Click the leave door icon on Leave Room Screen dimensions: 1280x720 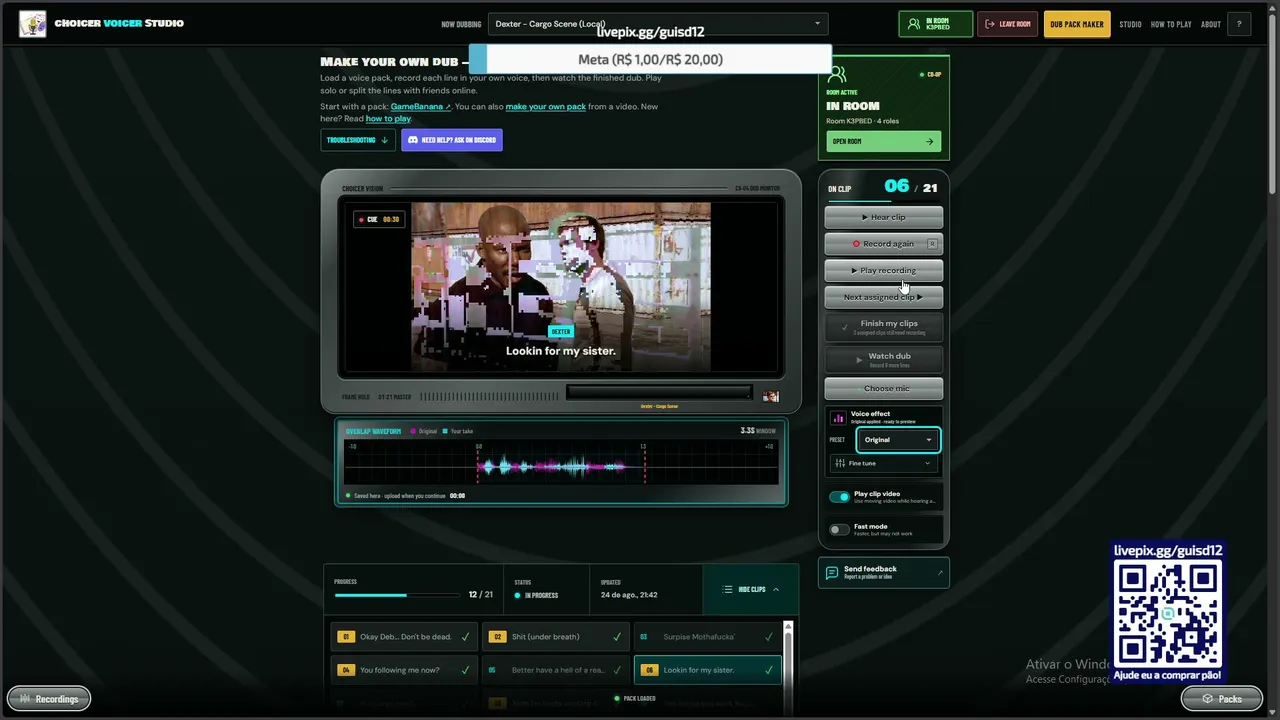(x=990, y=24)
